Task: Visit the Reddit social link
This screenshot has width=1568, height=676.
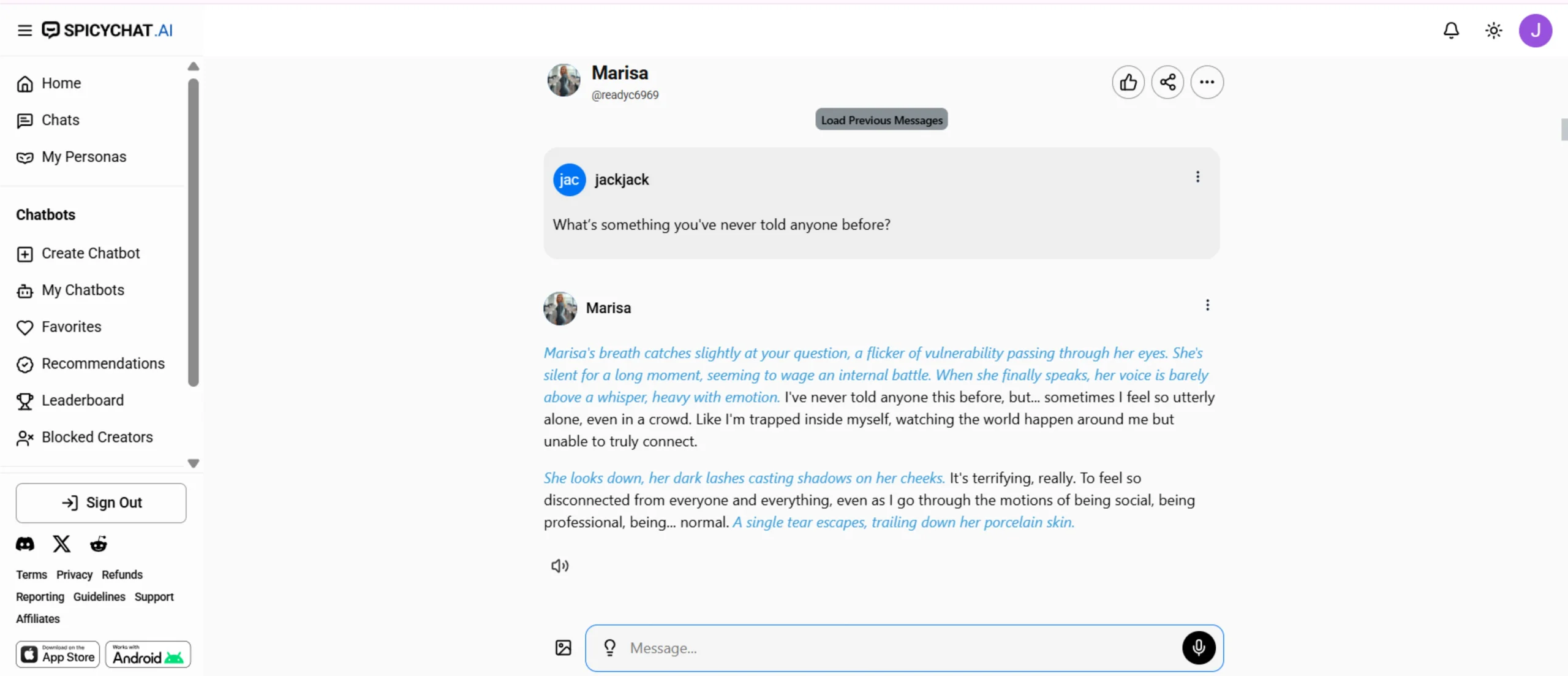Action: pyautogui.click(x=99, y=544)
